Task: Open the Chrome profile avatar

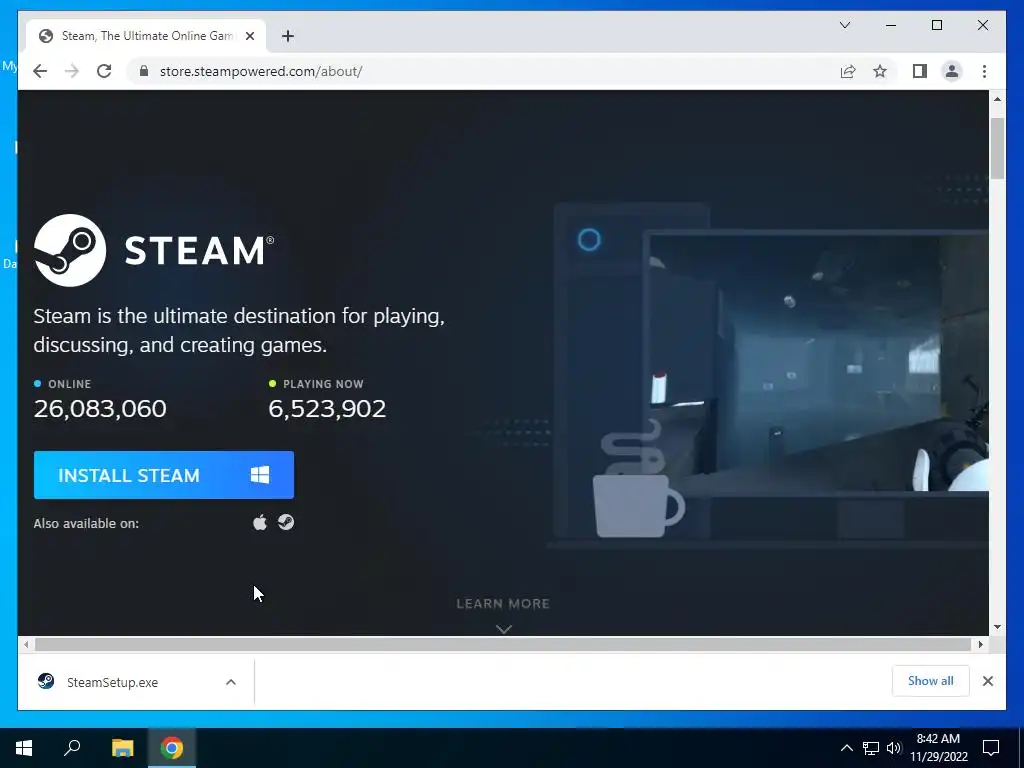Action: (952, 71)
